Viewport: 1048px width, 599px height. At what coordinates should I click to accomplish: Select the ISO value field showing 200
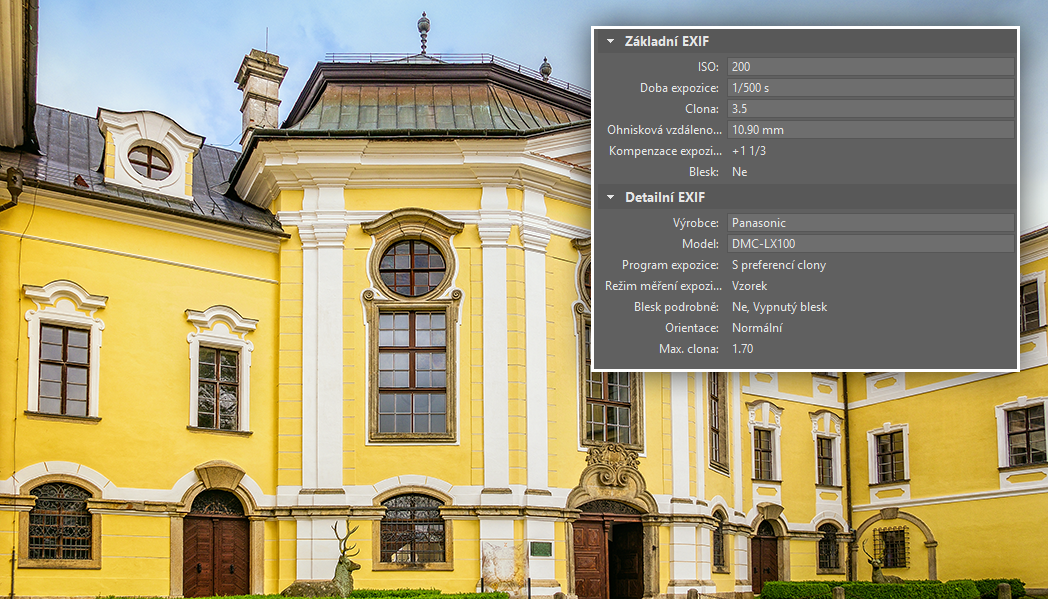870,66
